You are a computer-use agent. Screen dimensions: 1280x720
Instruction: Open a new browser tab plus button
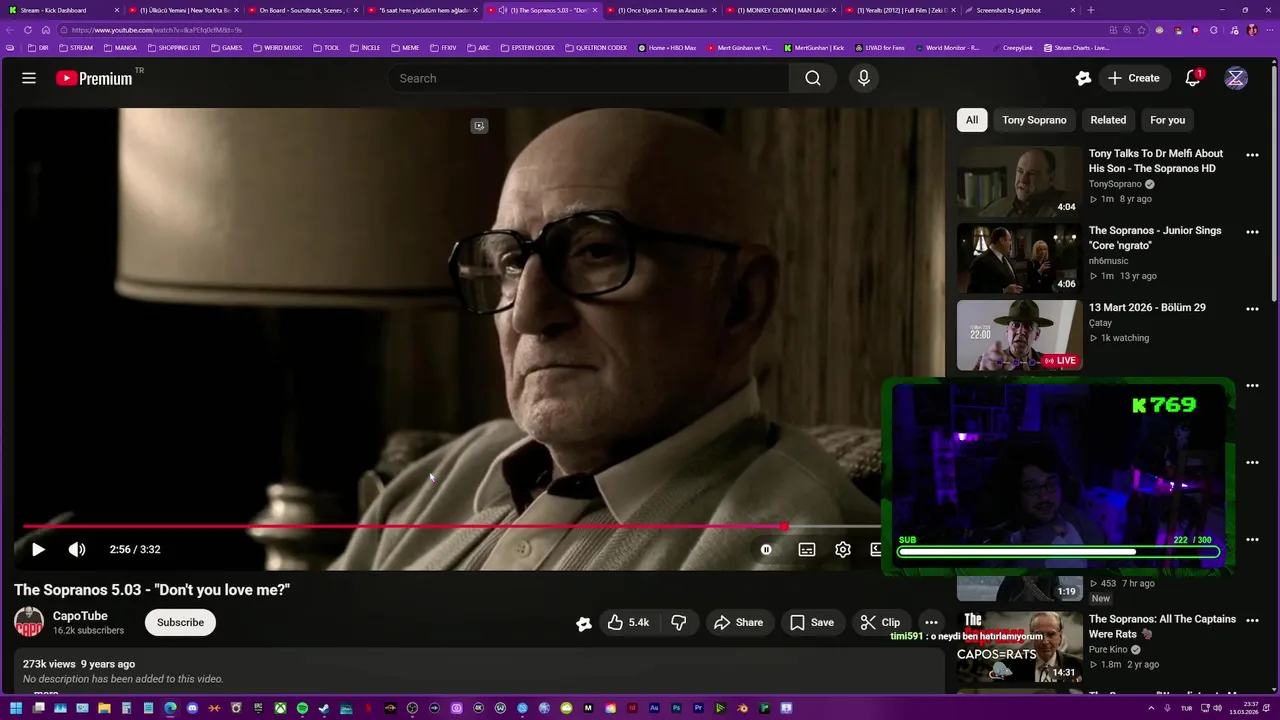[1090, 10]
